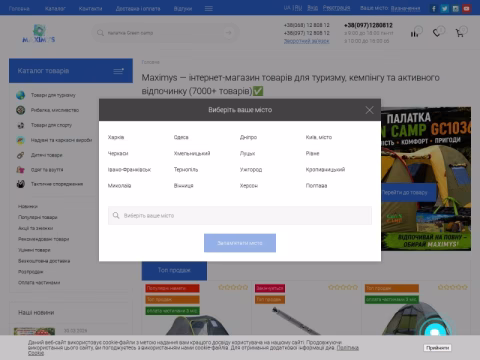Screen dimensions: 480x360
Task: Open Рибалка, мисливство category icon
Action: point(21,110)
